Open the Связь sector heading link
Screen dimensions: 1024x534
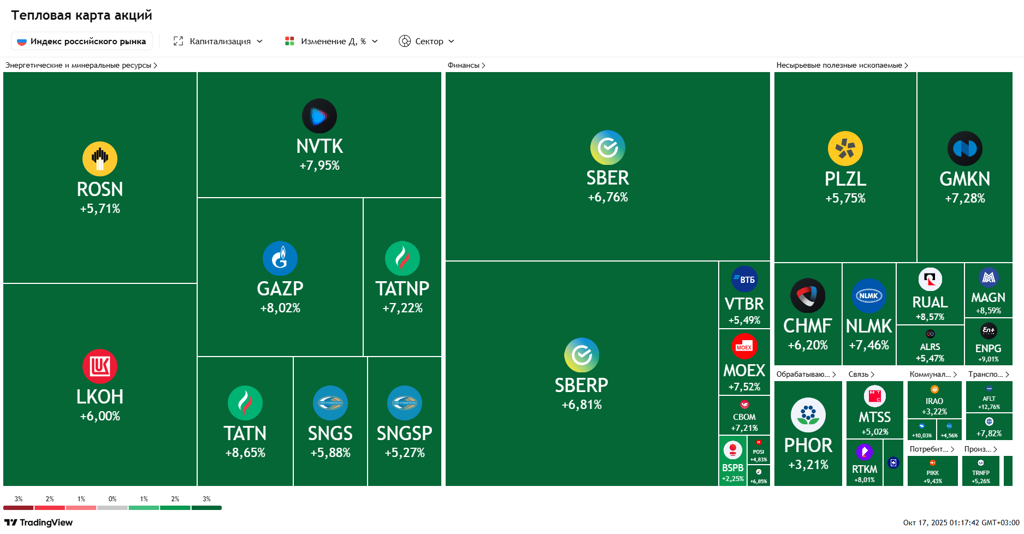(861, 374)
